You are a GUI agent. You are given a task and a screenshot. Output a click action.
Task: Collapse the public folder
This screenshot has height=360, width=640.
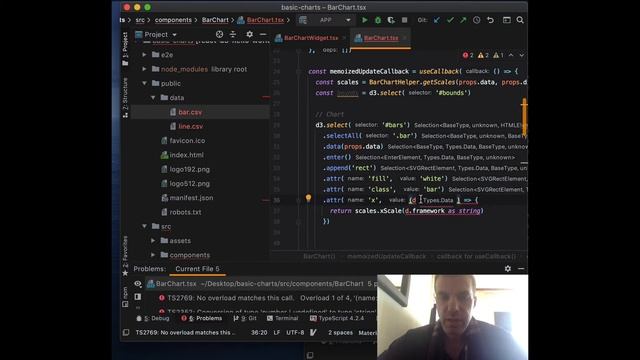pyautogui.click(x=144, y=83)
